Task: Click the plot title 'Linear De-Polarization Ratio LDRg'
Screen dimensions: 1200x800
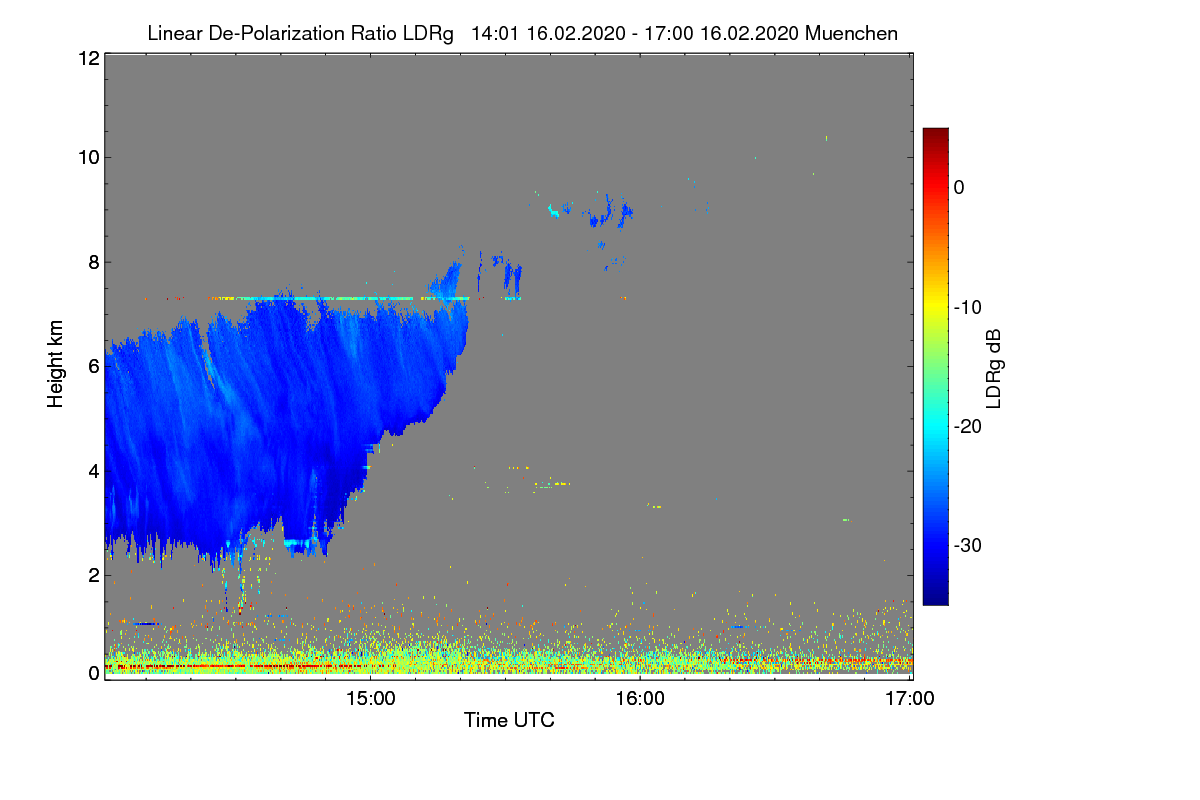Action: coord(300,33)
